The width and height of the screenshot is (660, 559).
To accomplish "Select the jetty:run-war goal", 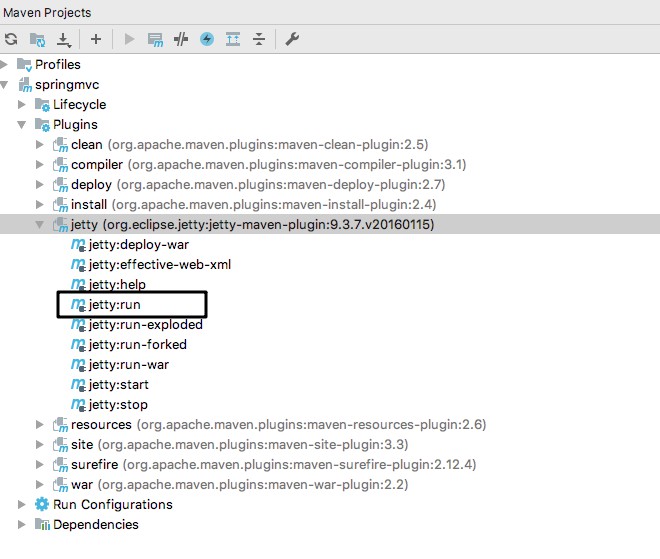I will [x=129, y=365].
